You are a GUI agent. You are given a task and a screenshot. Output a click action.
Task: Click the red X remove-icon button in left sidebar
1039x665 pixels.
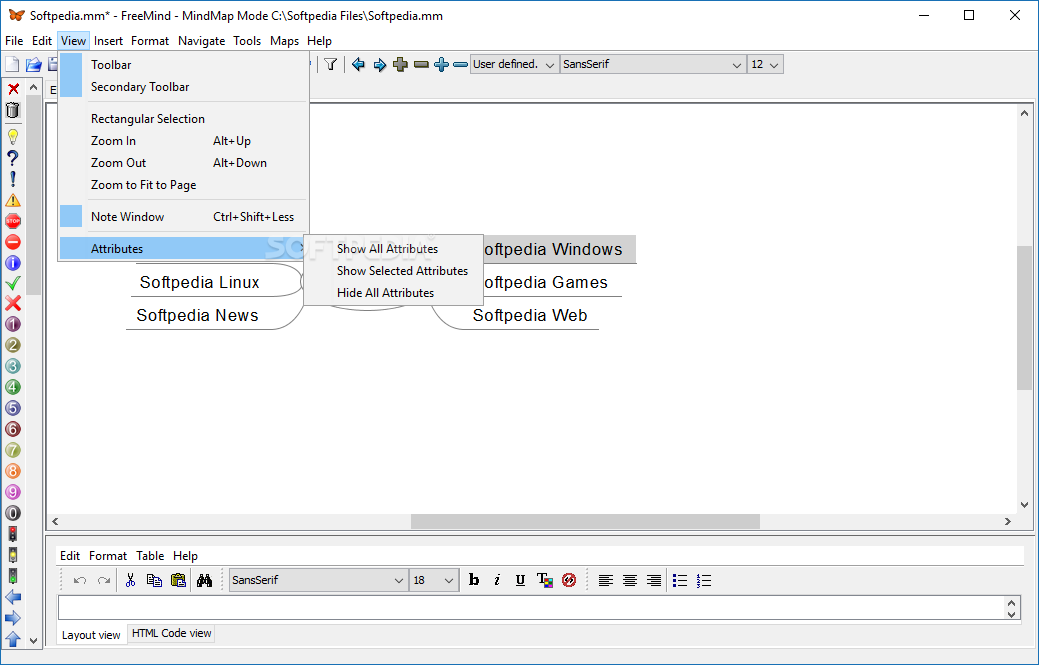[13, 89]
